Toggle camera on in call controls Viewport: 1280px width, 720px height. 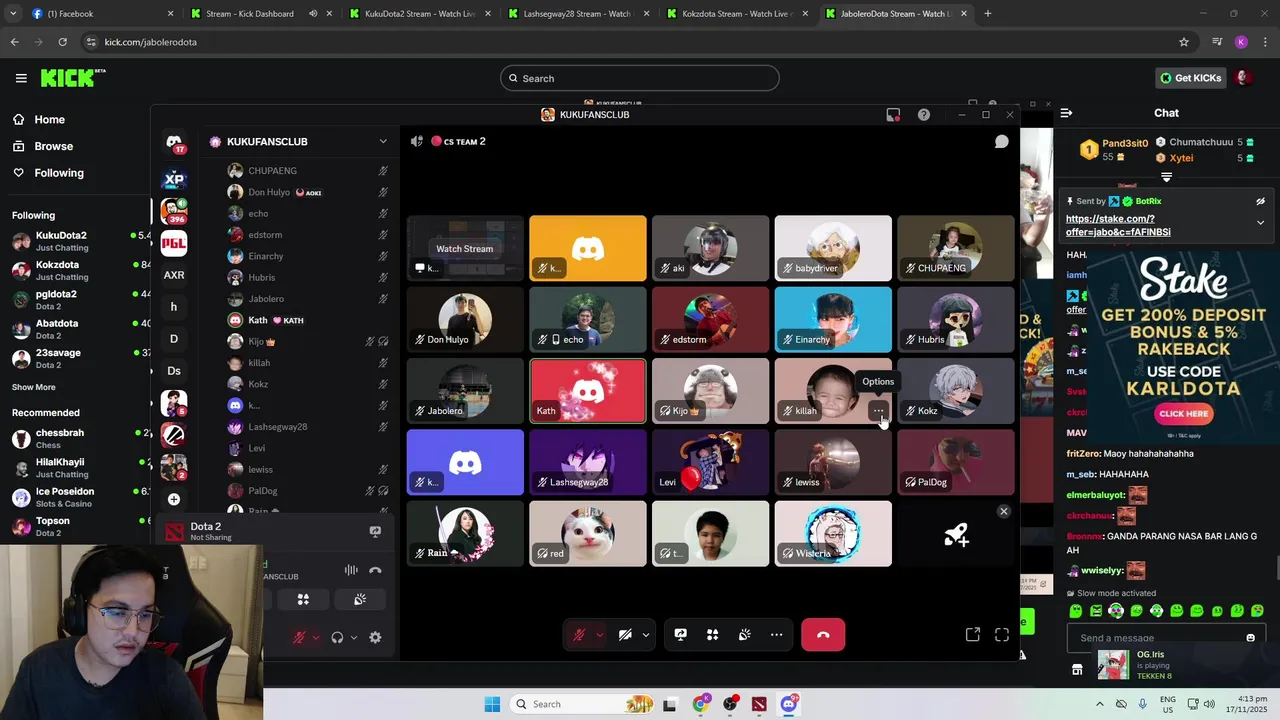click(x=625, y=635)
